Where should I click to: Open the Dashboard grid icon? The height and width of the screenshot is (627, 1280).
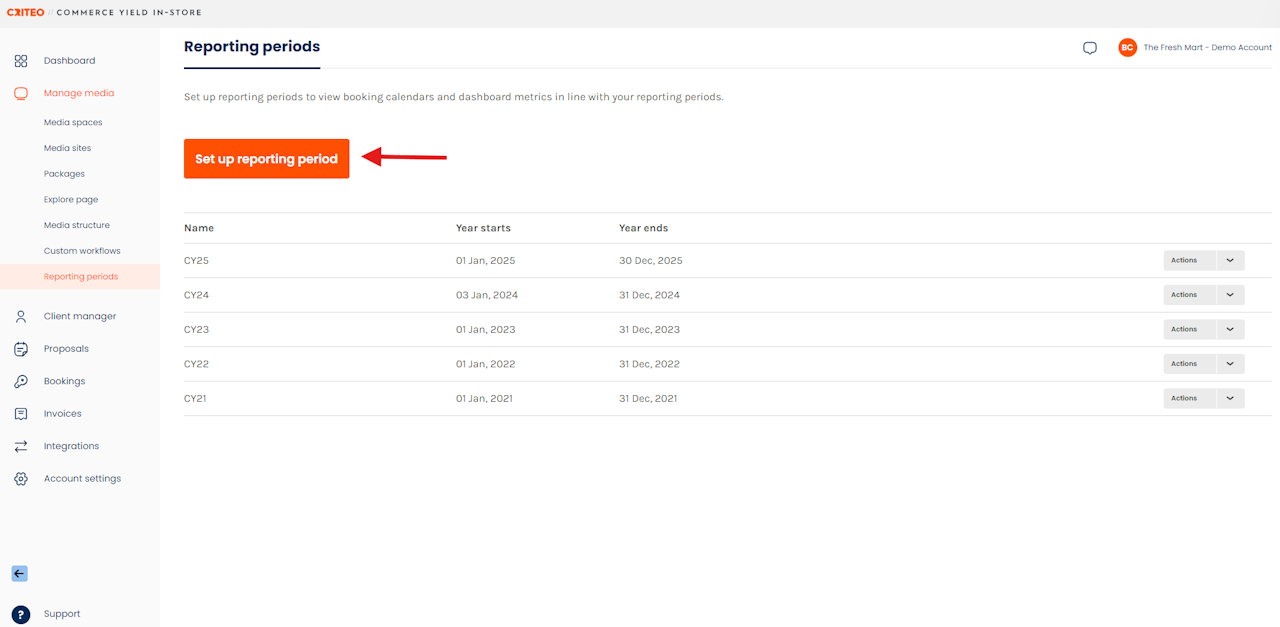click(x=21, y=61)
